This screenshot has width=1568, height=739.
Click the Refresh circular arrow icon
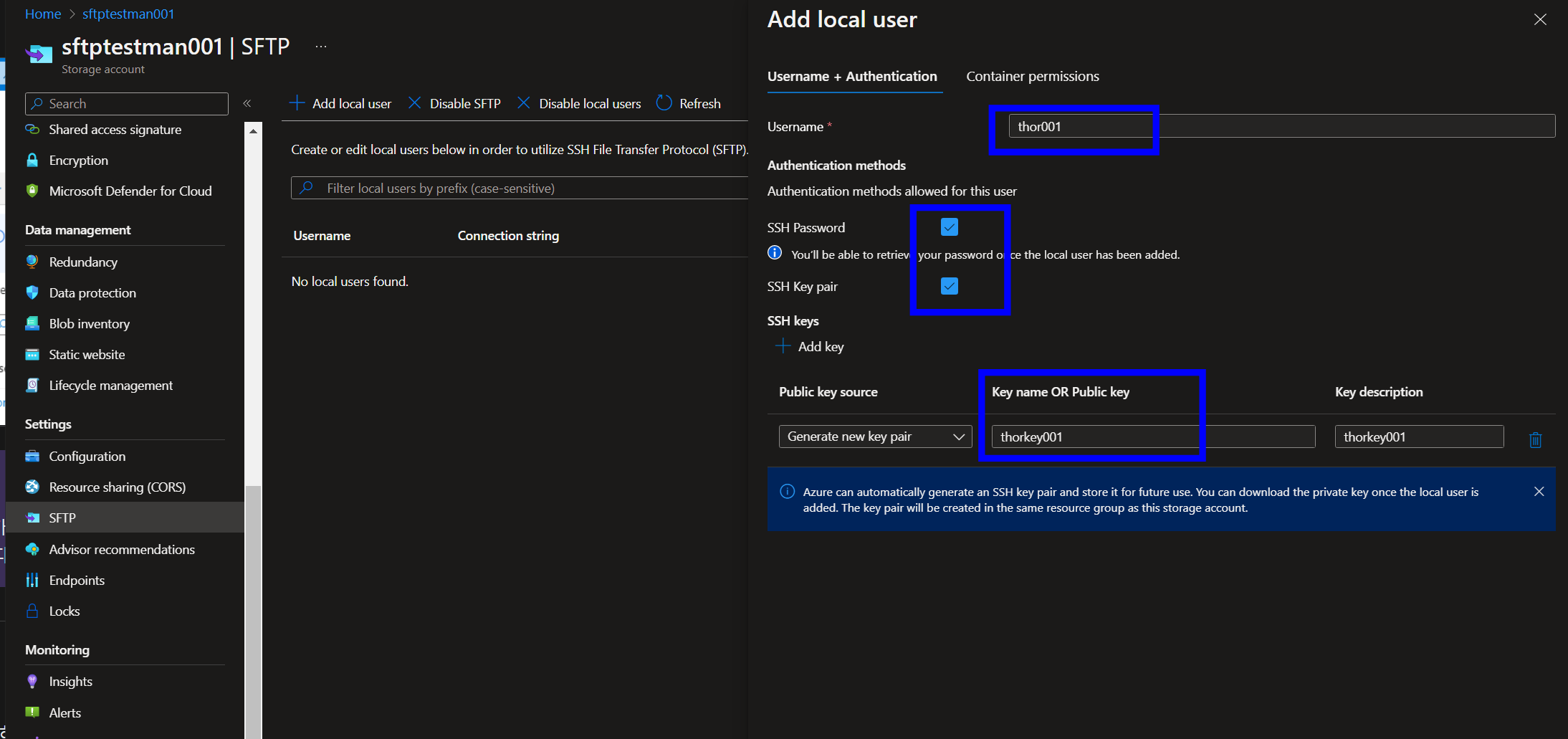pyautogui.click(x=664, y=103)
